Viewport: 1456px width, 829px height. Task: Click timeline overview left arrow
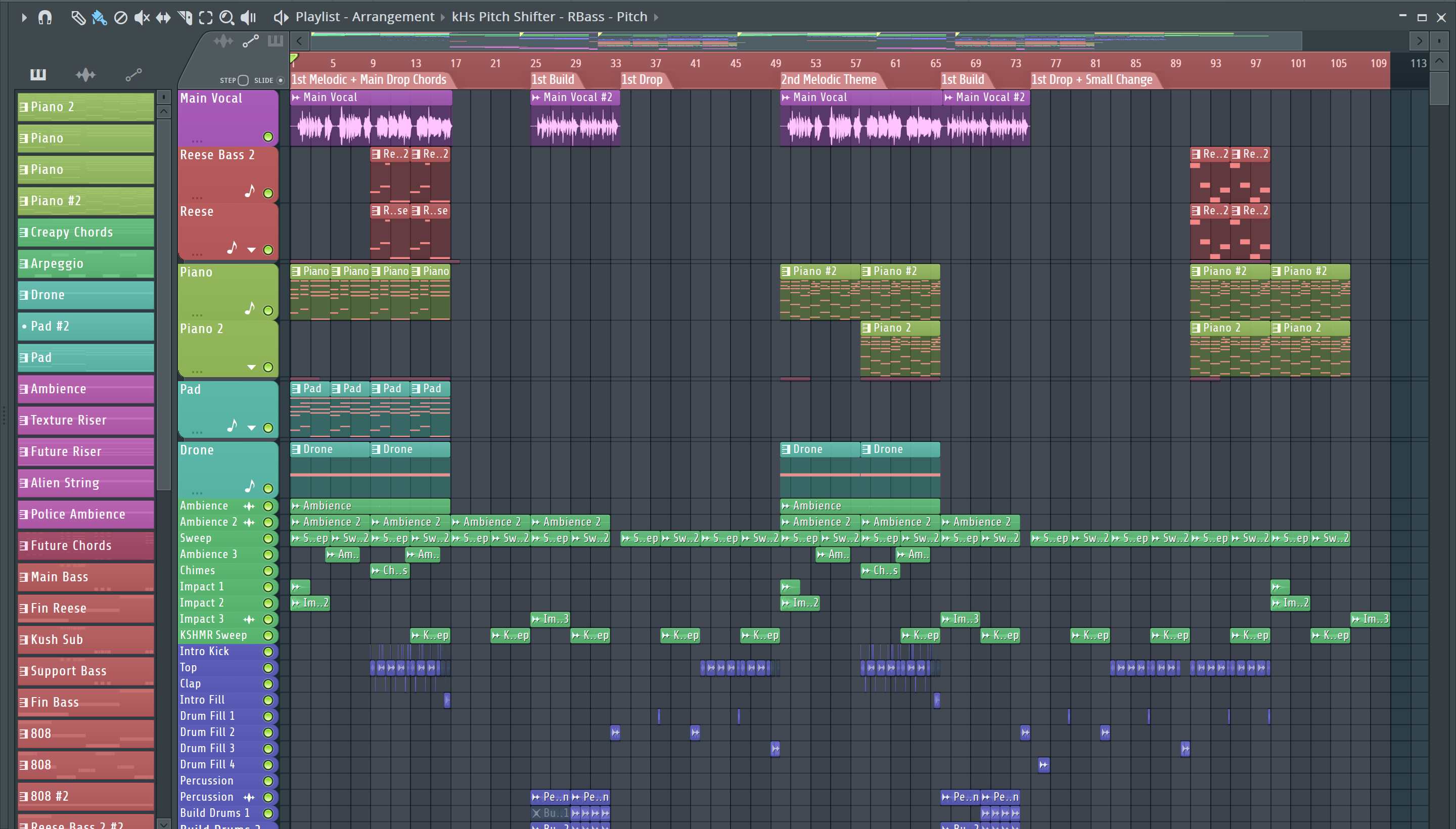(x=299, y=41)
